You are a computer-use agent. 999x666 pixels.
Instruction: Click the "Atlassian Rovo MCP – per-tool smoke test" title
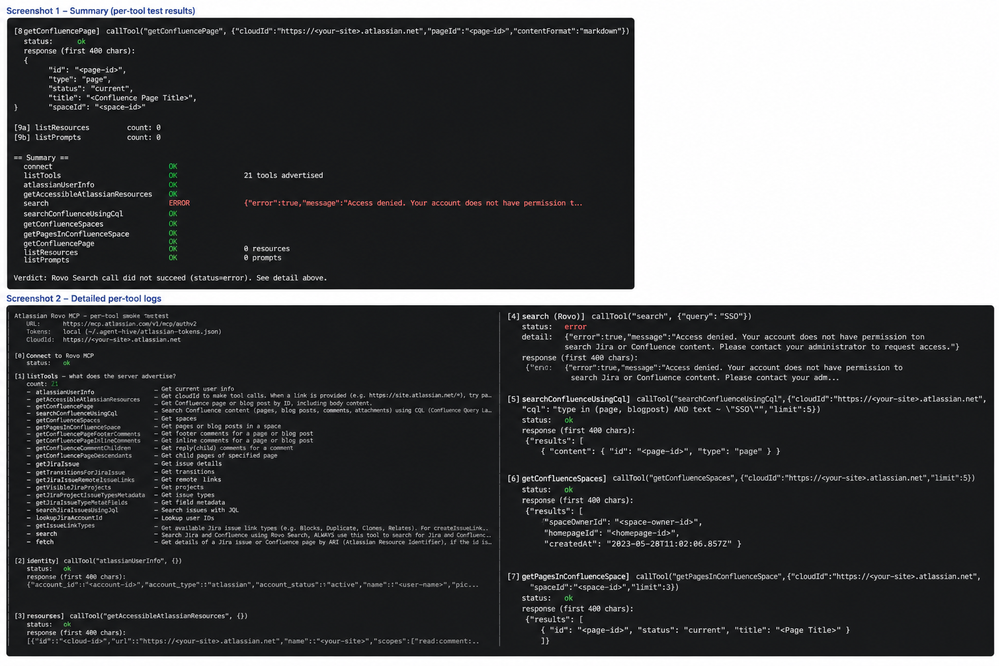click(x=91, y=315)
